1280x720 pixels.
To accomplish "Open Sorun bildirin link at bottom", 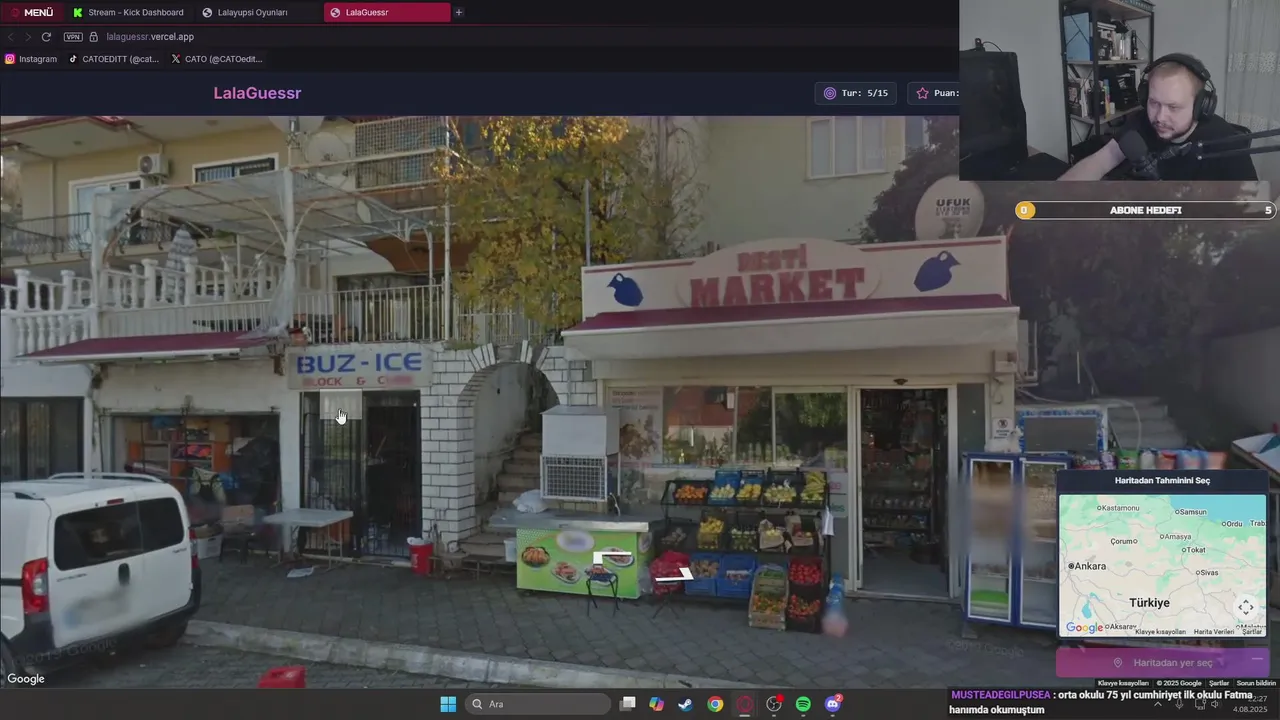I will 1256,683.
